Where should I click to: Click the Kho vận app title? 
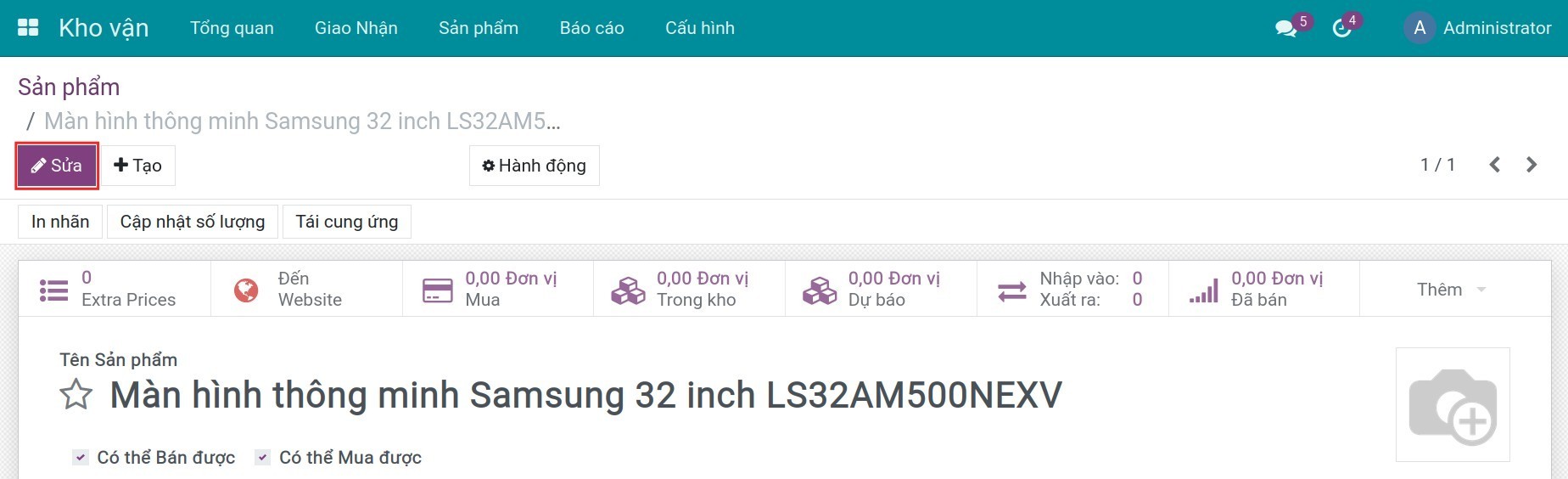(104, 28)
